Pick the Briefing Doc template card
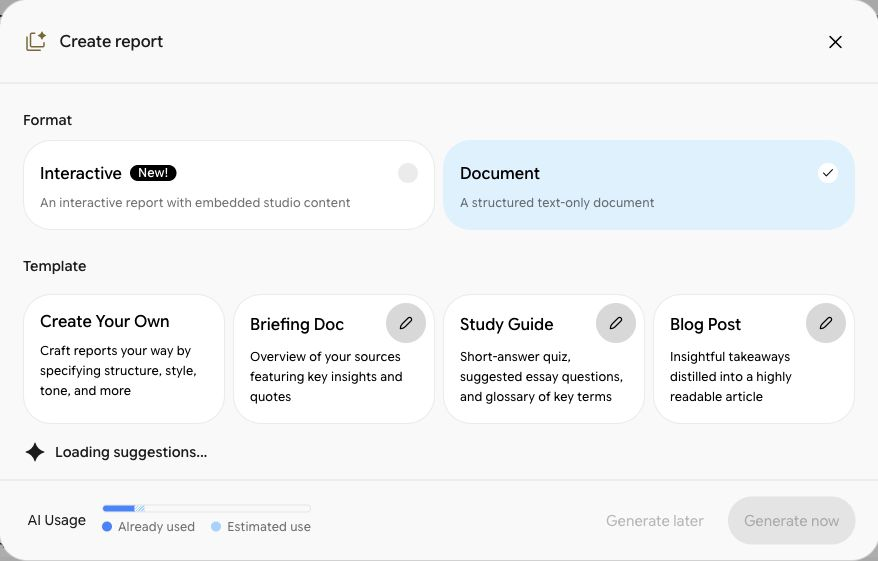Screen dimensions: 878x561 tap(334, 359)
